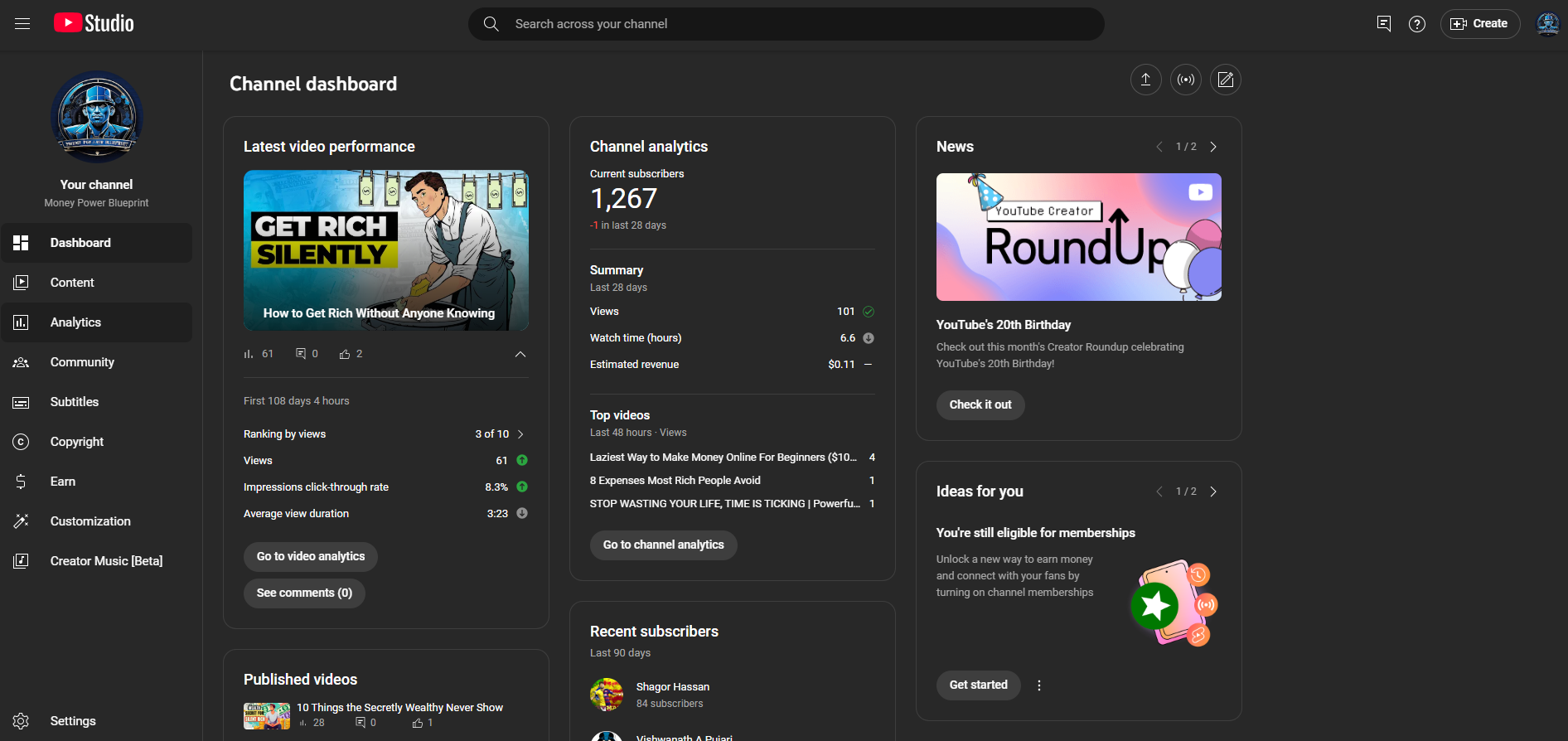
Task: Open the Analytics menu item
Action: coord(97,322)
